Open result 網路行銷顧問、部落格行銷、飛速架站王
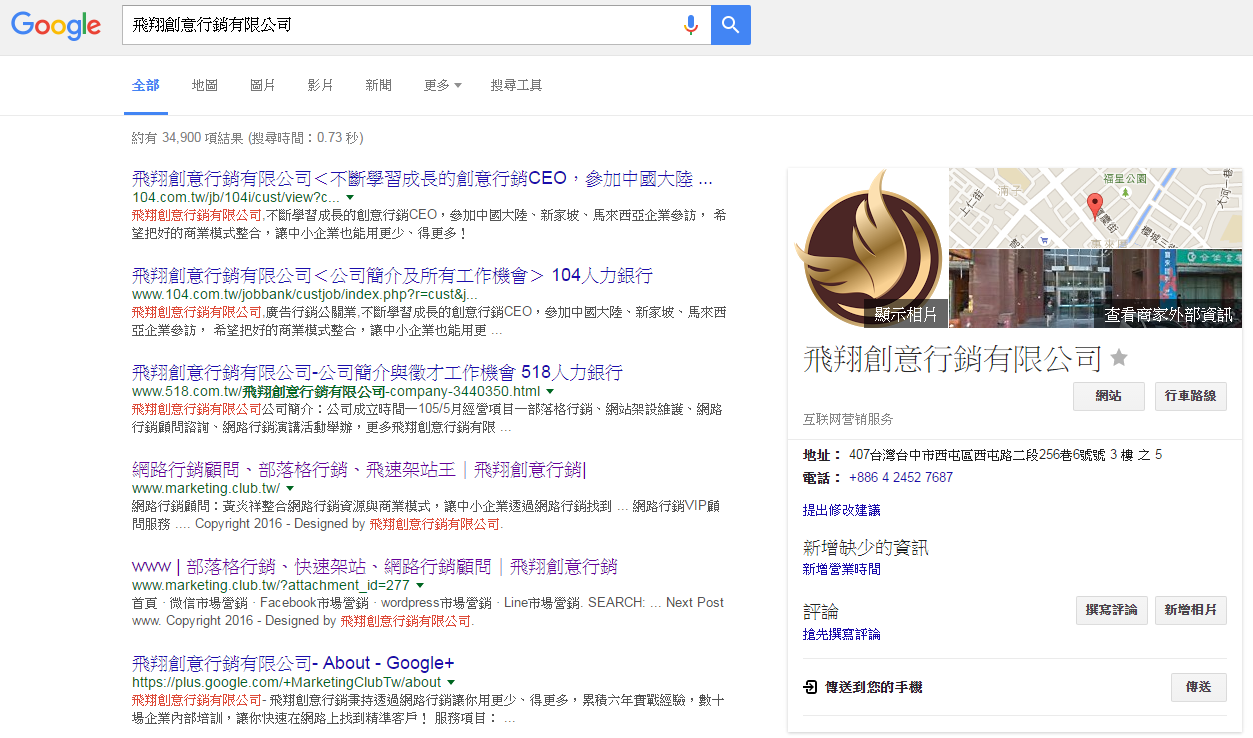 pos(360,470)
